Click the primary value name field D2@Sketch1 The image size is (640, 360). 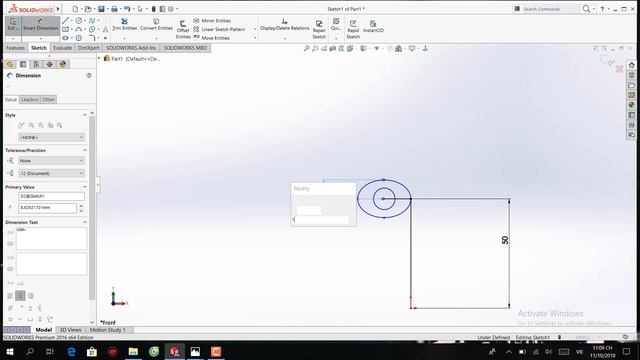click(x=51, y=196)
